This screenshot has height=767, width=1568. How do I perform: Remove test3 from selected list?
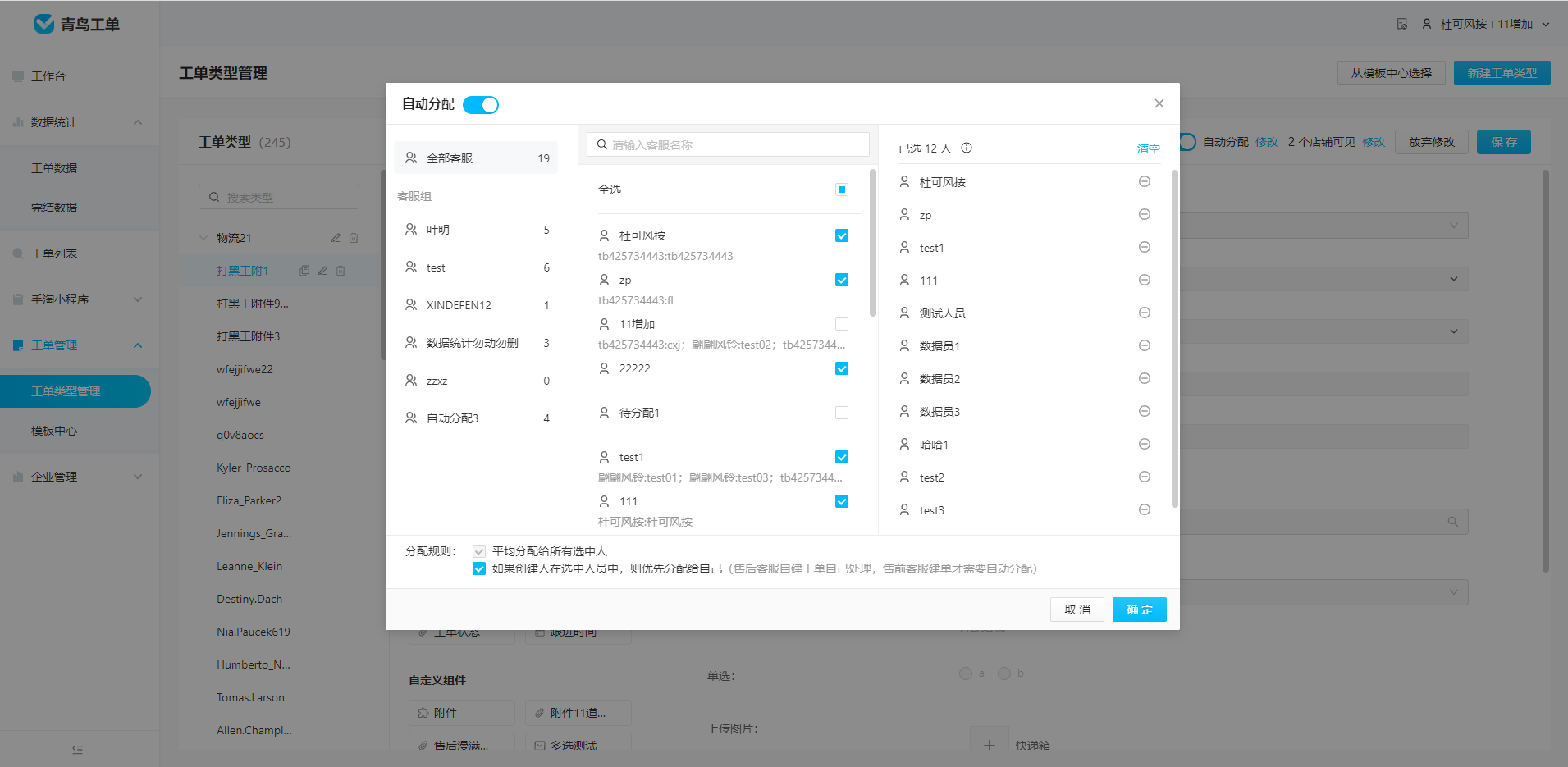click(1144, 509)
